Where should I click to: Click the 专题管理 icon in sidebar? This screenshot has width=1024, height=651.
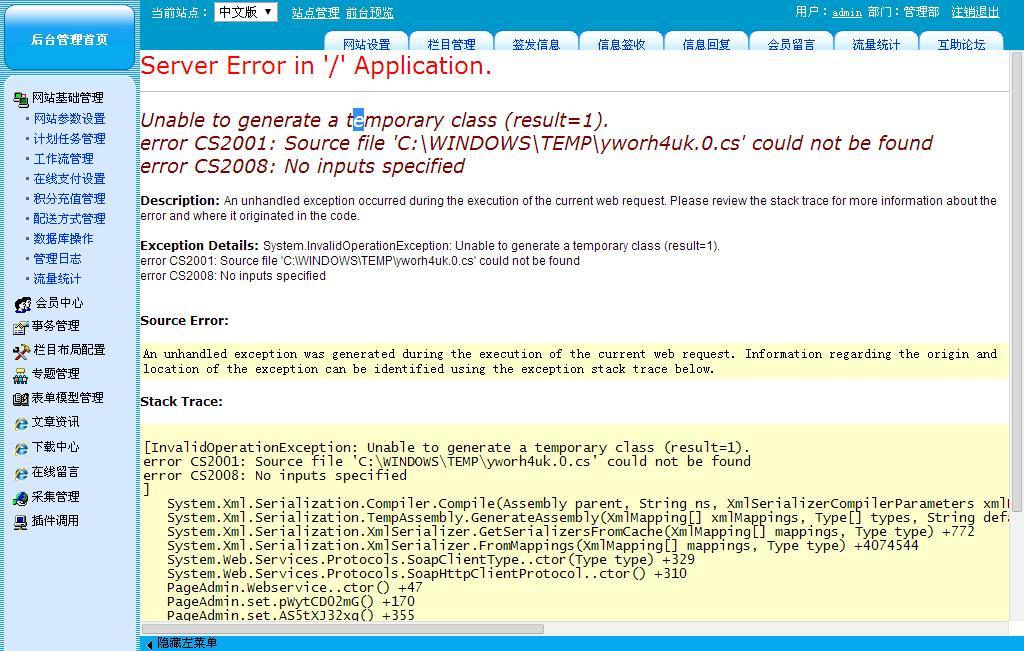(20, 375)
